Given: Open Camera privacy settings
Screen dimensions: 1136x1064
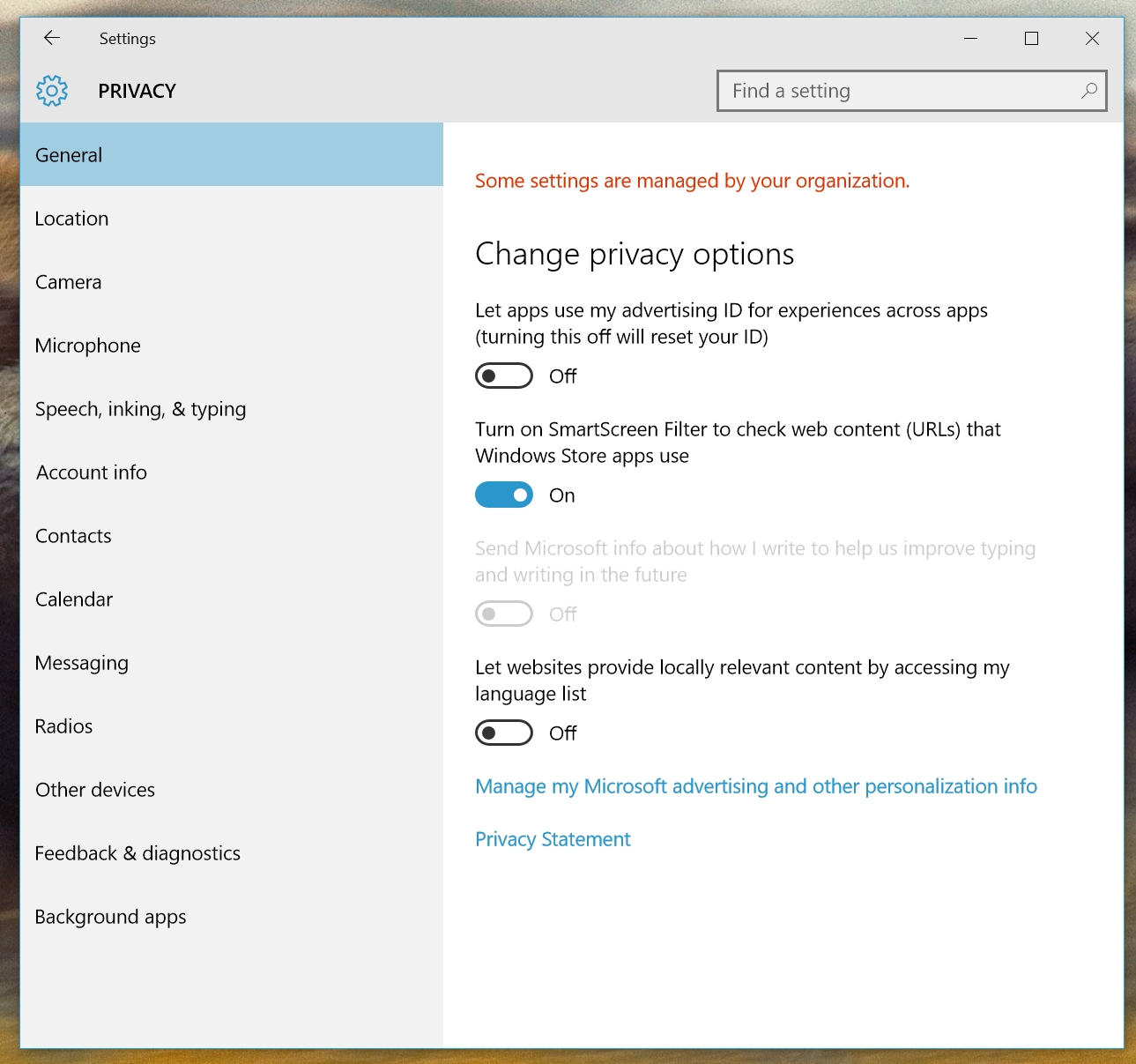Looking at the screenshot, I should click(232, 282).
